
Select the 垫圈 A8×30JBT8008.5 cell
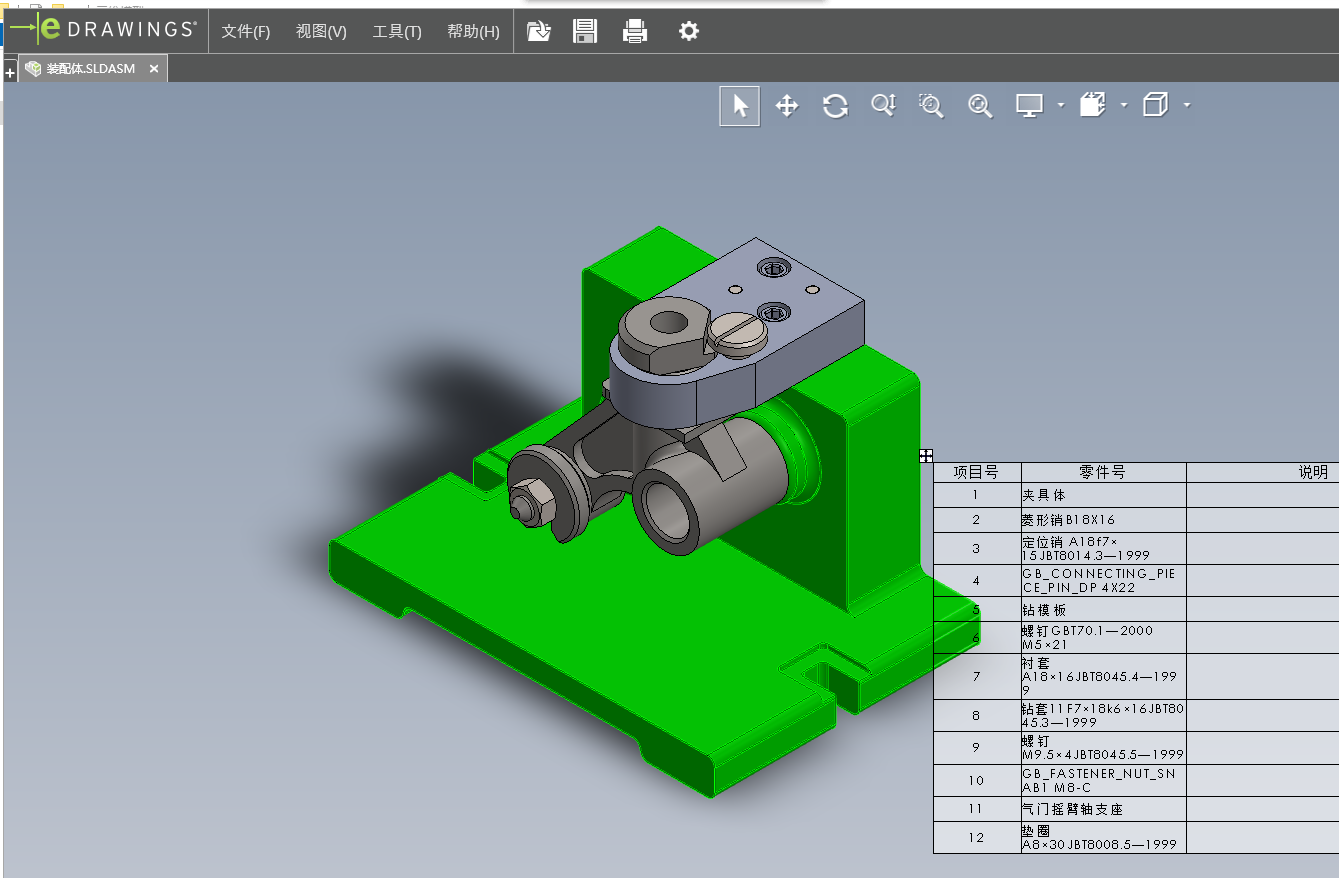[x=1103, y=837]
